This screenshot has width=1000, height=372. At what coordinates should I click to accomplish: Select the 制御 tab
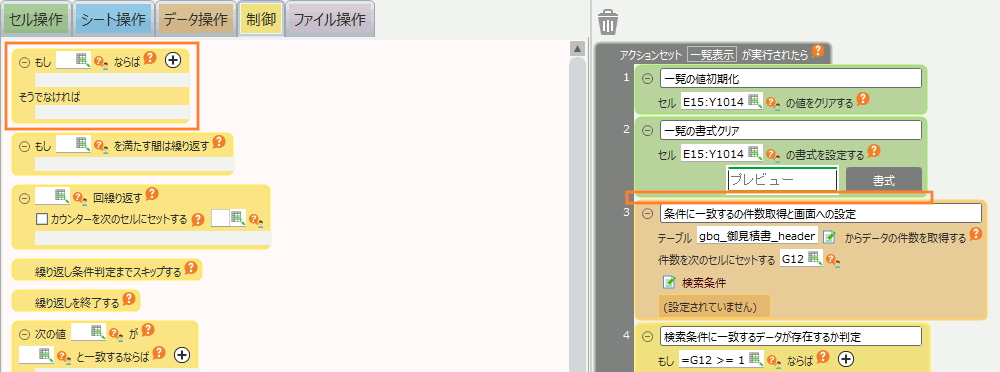[261, 20]
